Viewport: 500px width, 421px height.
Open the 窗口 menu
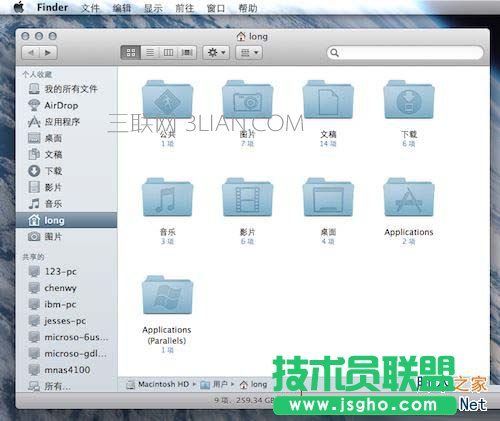pyautogui.click(x=216, y=8)
